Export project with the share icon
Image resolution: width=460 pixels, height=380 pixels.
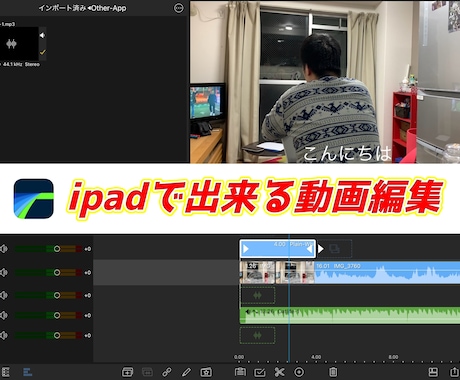[454, 372]
